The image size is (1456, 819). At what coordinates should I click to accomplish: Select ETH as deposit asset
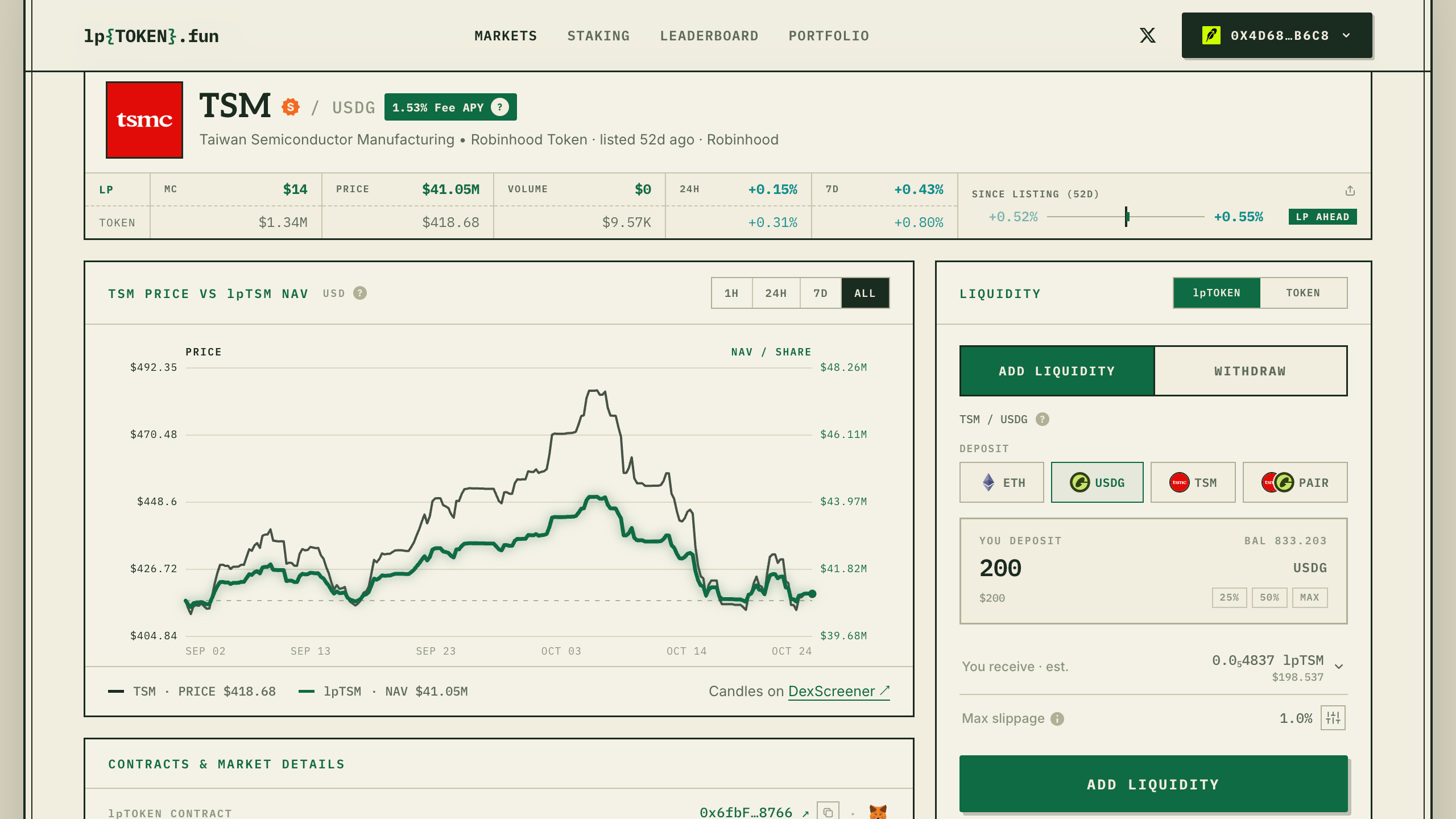(1002, 482)
